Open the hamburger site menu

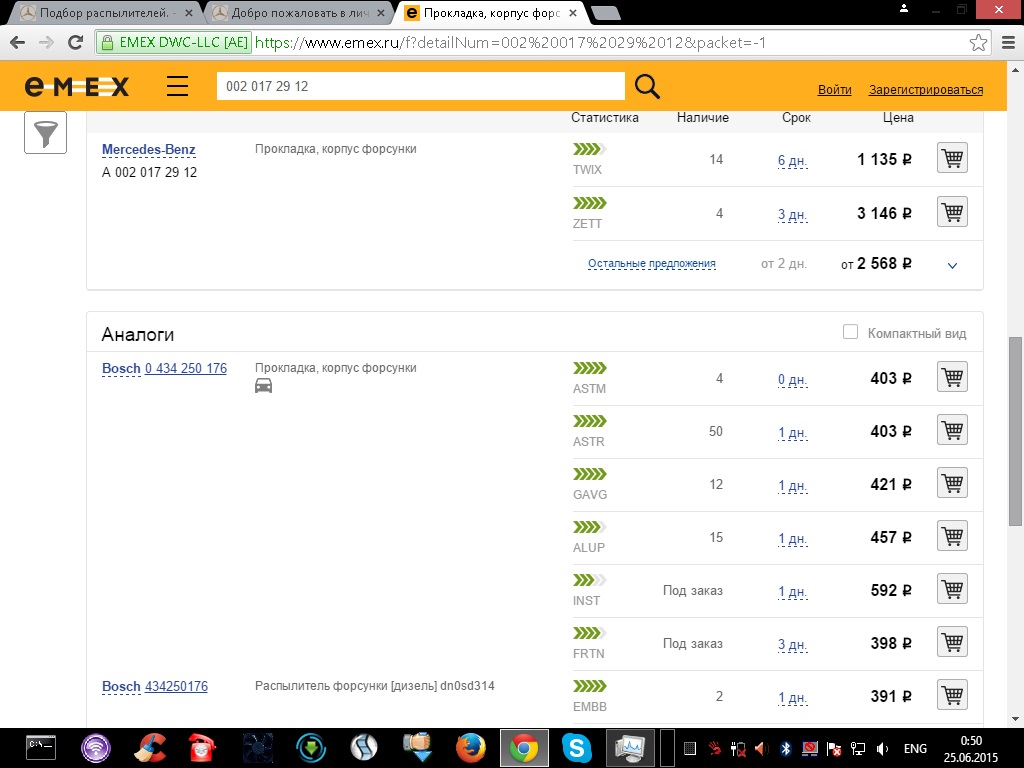pos(177,86)
